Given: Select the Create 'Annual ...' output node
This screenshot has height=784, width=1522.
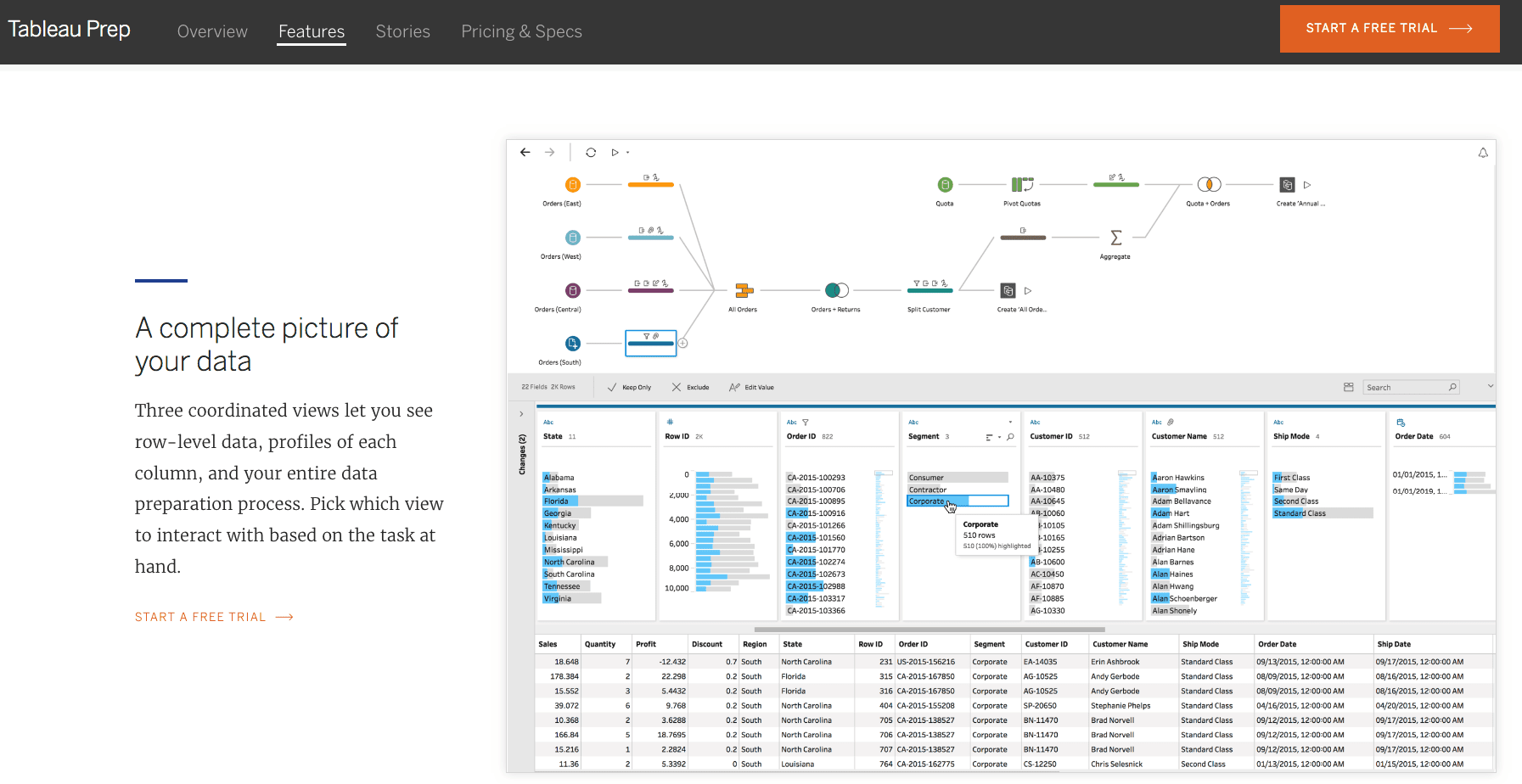Looking at the screenshot, I should pyautogui.click(x=1287, y=185).
